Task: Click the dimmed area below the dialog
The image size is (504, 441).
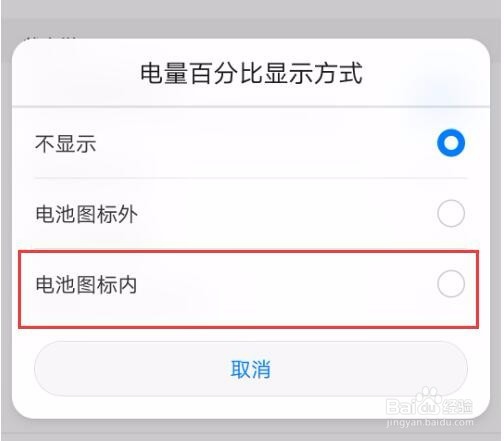Action: coord(250,431)
